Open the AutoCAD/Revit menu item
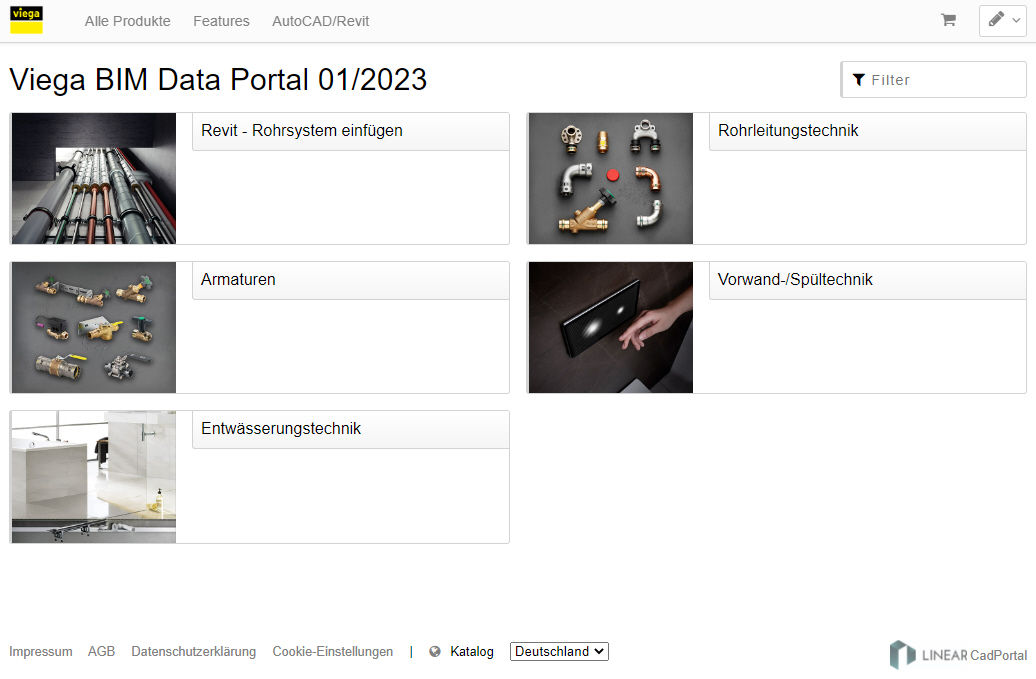1036x679 pixels. pyautogui.click(x=320, y=21)
